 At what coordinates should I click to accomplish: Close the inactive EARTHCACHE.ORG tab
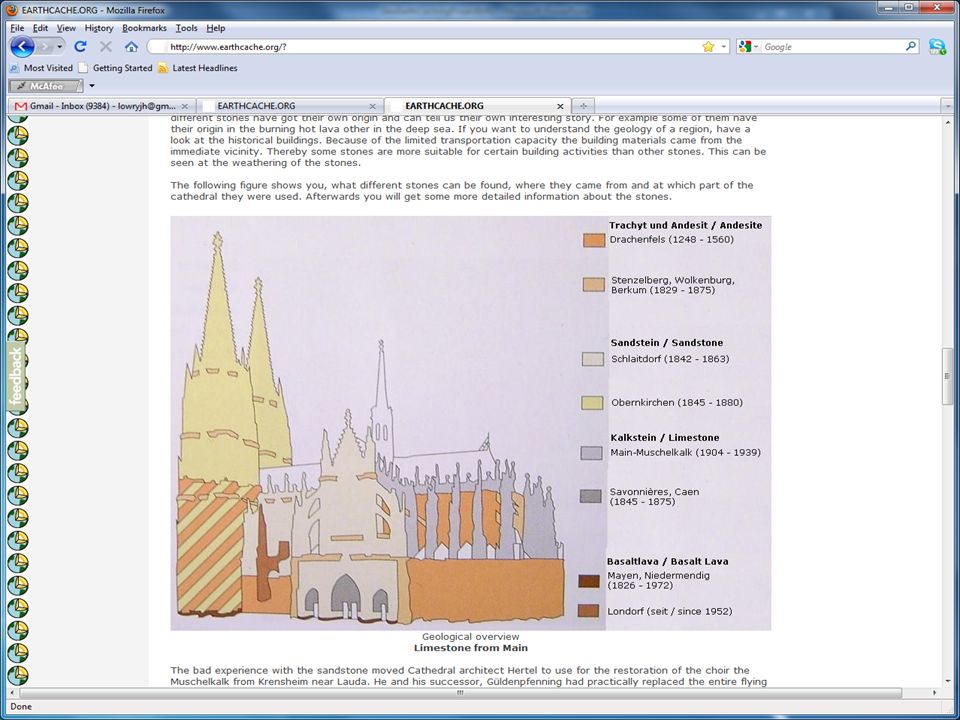click(x=372, y=107)
